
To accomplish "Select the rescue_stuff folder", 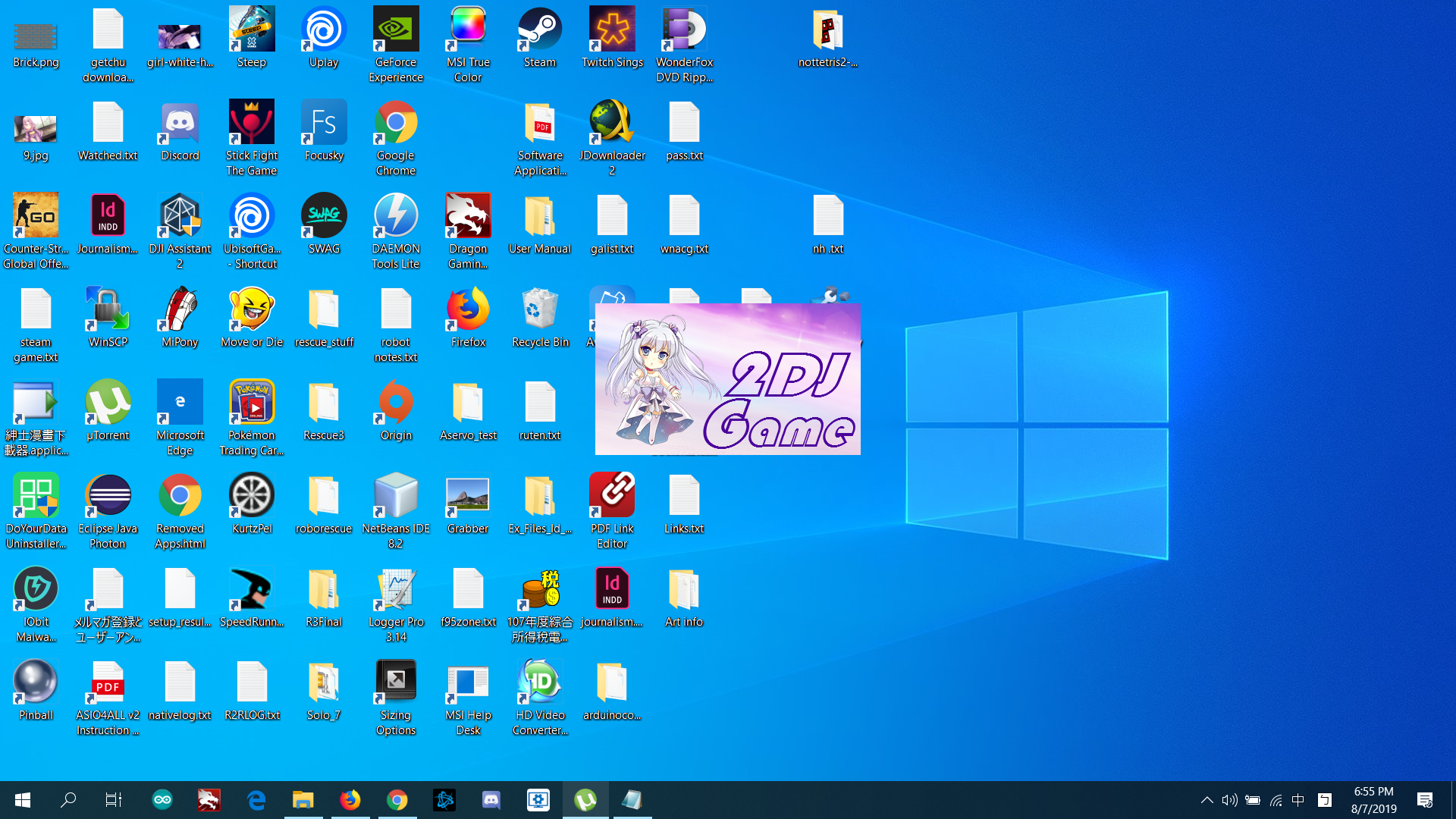I will 324,318.
